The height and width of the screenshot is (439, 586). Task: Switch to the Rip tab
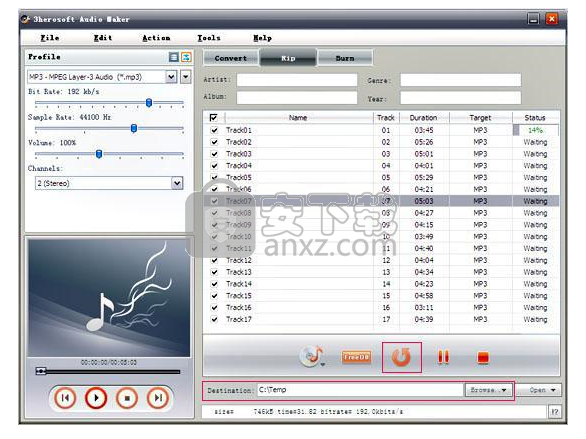click(288, 58)
